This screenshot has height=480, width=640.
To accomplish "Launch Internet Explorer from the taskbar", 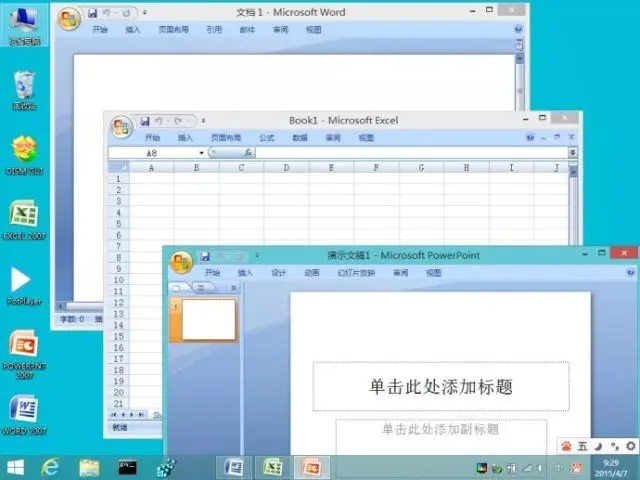I will click(51, 467).
